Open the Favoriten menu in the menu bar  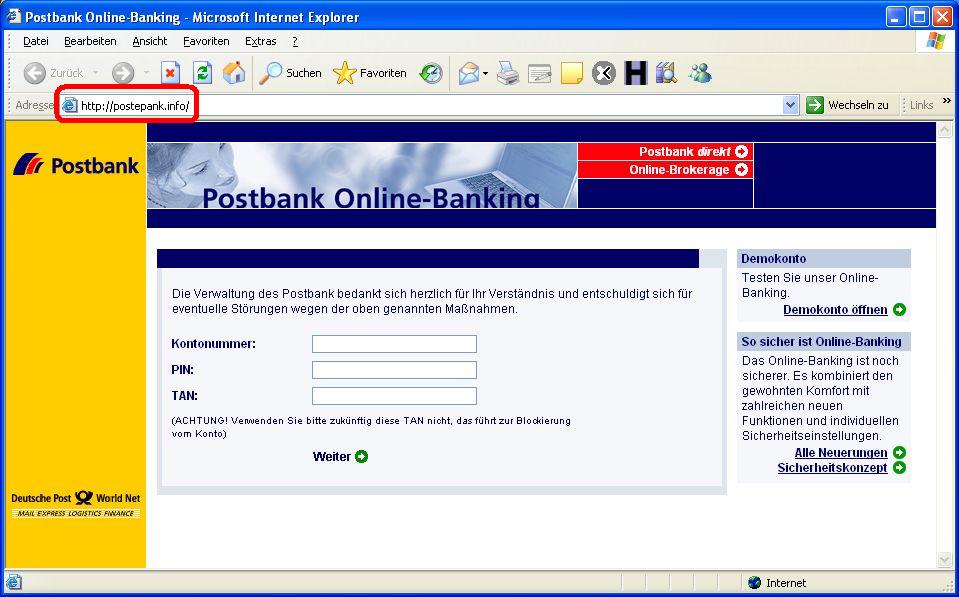[206, 42]
